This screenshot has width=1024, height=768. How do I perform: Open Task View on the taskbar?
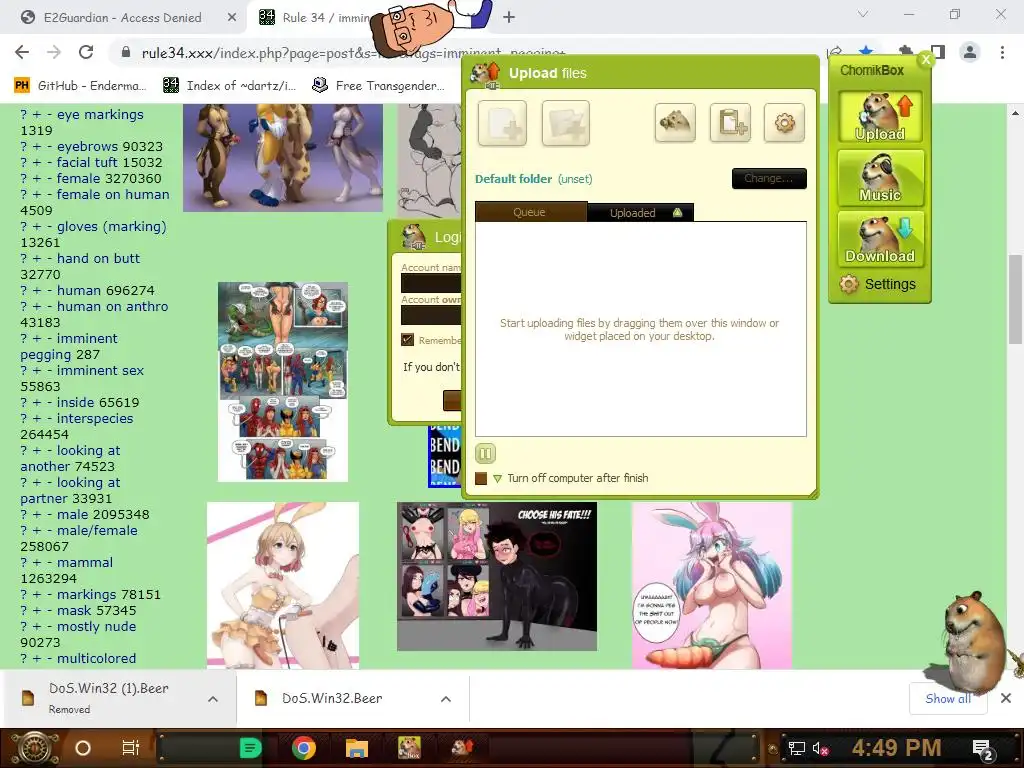coord(131,748)
